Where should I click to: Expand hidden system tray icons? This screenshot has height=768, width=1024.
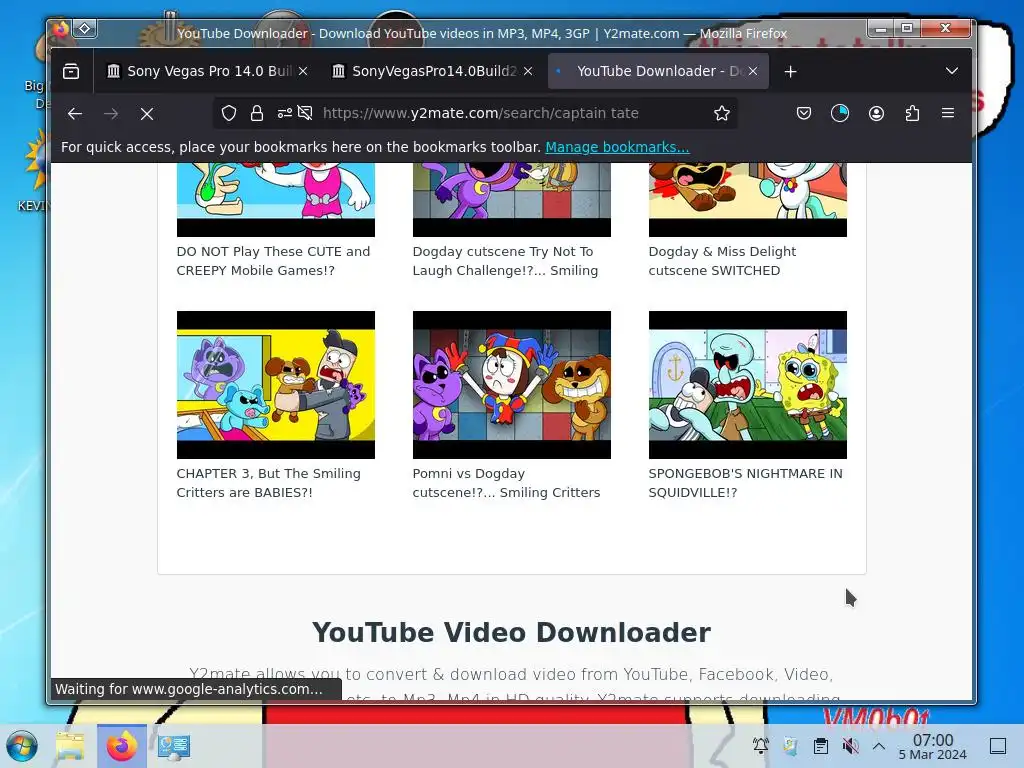click(879, 745)
